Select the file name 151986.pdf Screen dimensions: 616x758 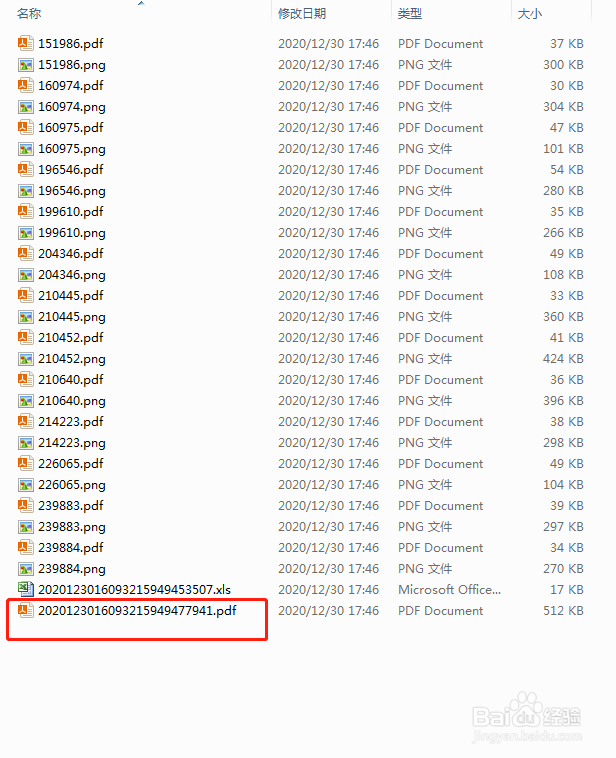coord(71,44)
